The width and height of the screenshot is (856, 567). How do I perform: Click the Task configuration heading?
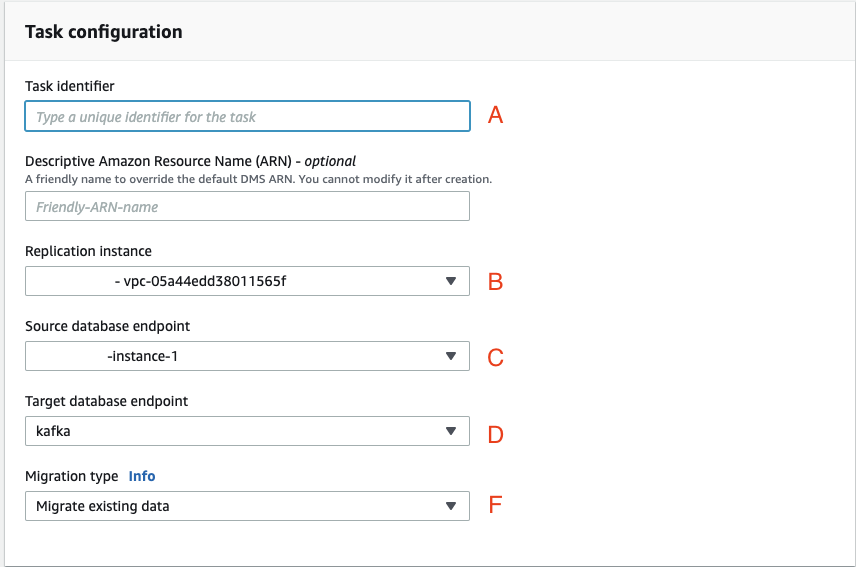pyautogui.click(x=104, y=32)
